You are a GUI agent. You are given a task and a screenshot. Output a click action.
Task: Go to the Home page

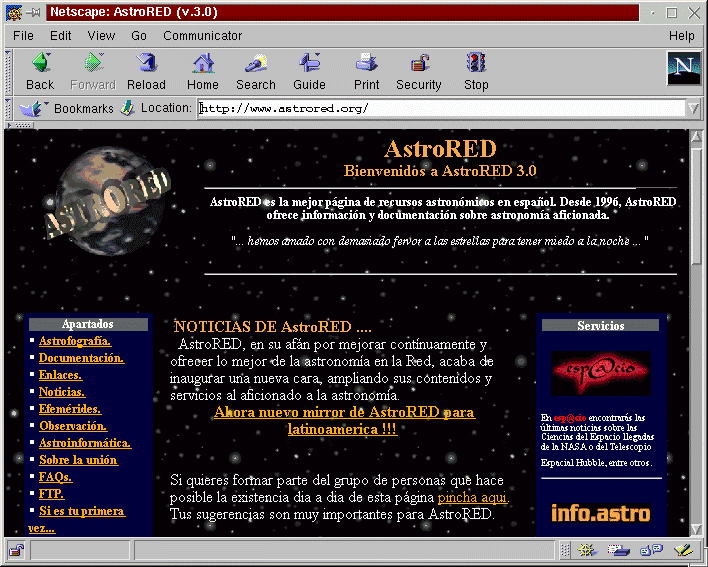(202, 71)
